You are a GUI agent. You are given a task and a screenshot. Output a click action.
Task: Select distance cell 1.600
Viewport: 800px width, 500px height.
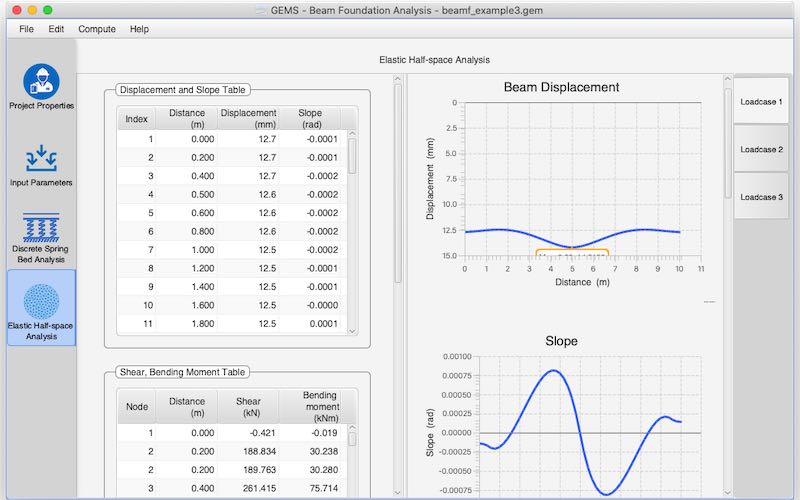click(187, 305)
